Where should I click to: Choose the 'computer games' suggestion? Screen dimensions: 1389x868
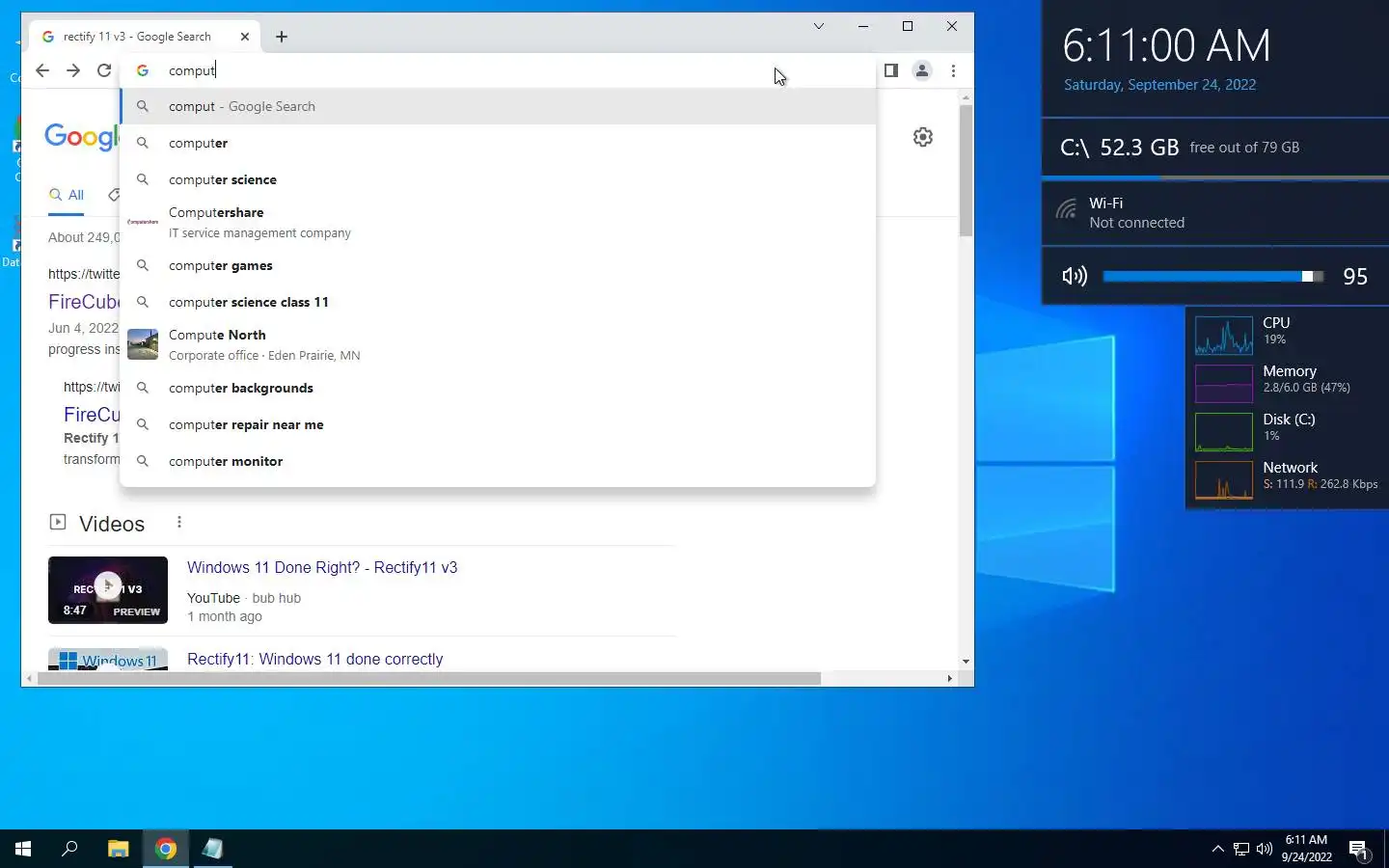coord(498,265)
